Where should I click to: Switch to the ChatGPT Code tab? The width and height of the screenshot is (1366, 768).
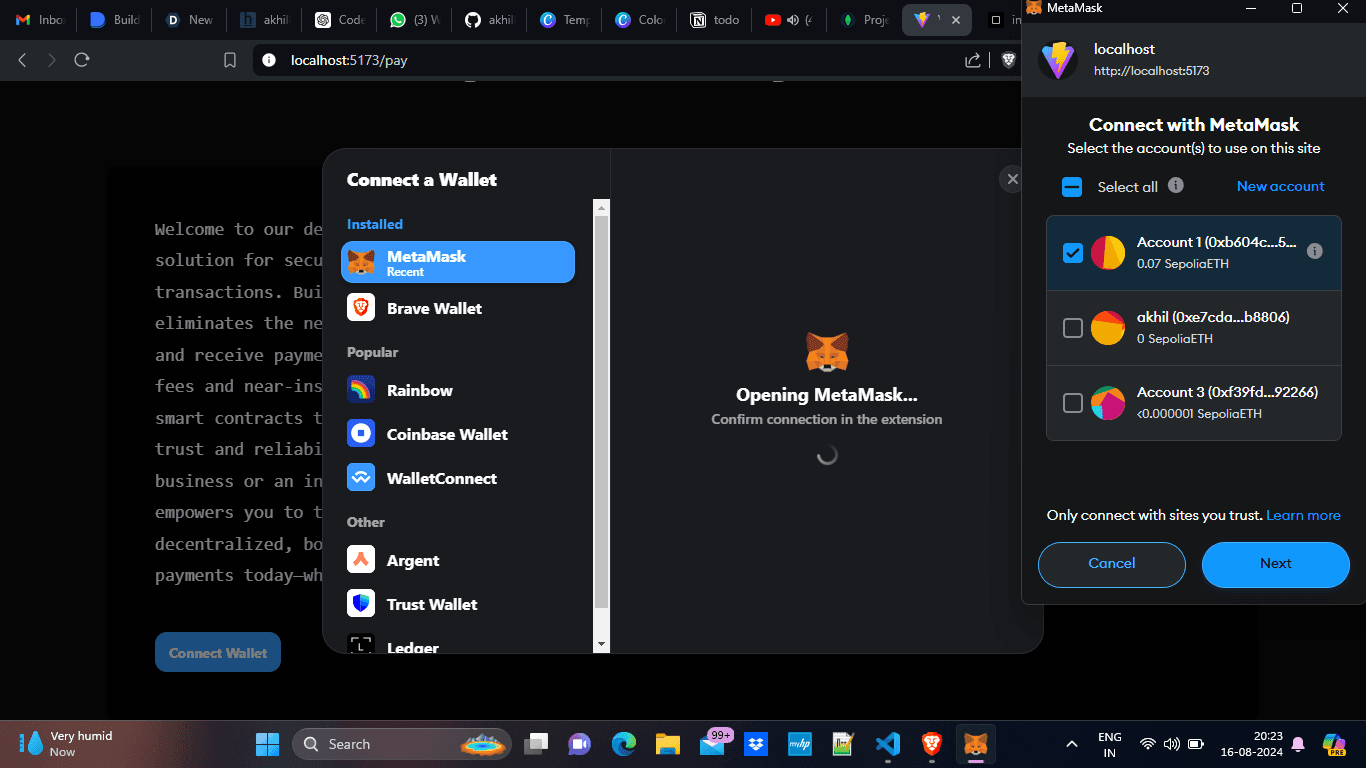pos(338,20)
